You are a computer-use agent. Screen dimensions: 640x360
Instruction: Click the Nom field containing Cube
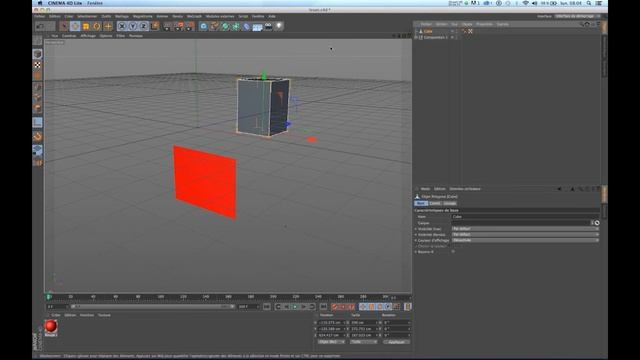525,217
